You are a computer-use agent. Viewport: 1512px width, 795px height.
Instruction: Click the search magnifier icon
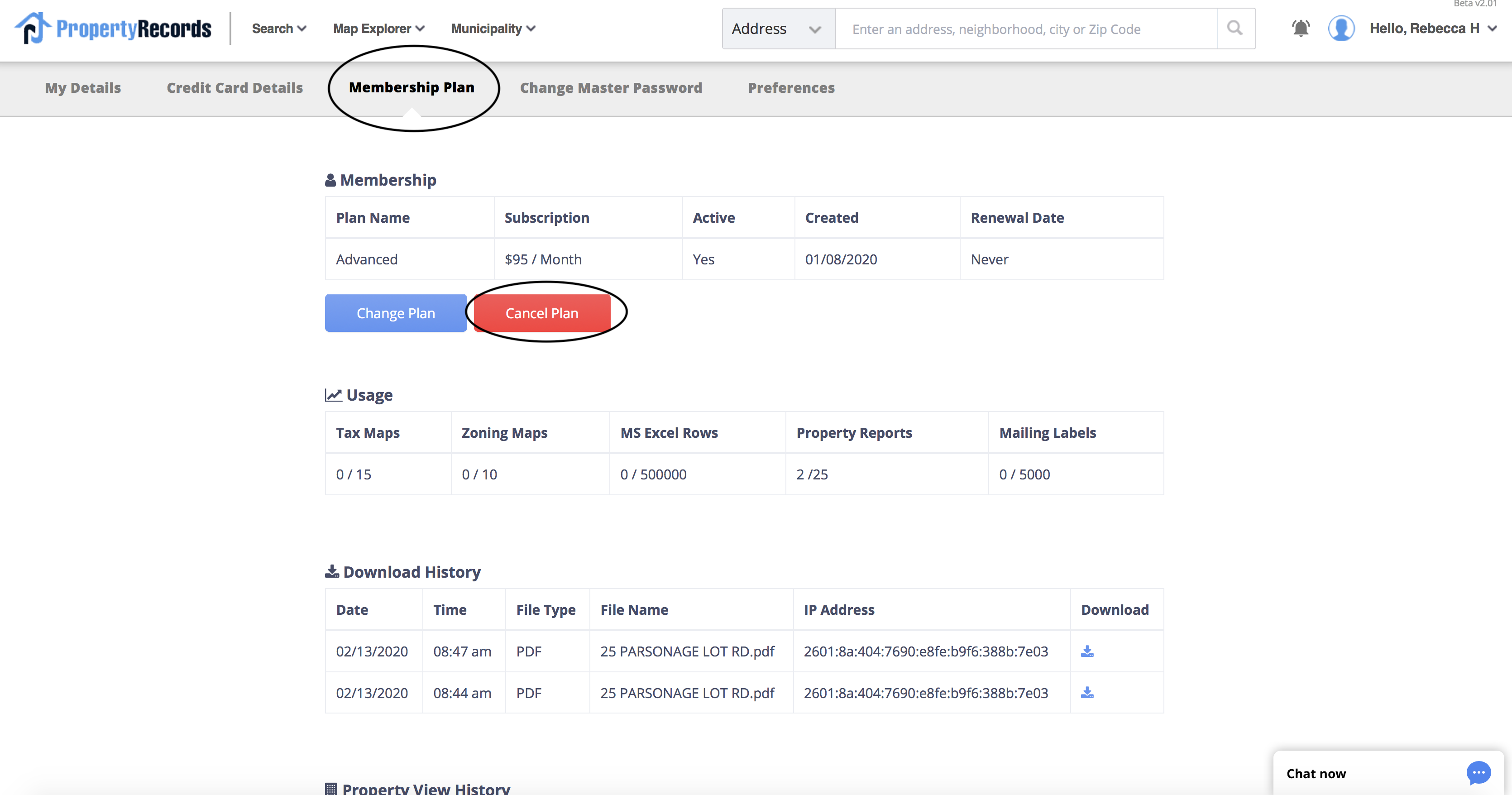tap(1235, 28)
